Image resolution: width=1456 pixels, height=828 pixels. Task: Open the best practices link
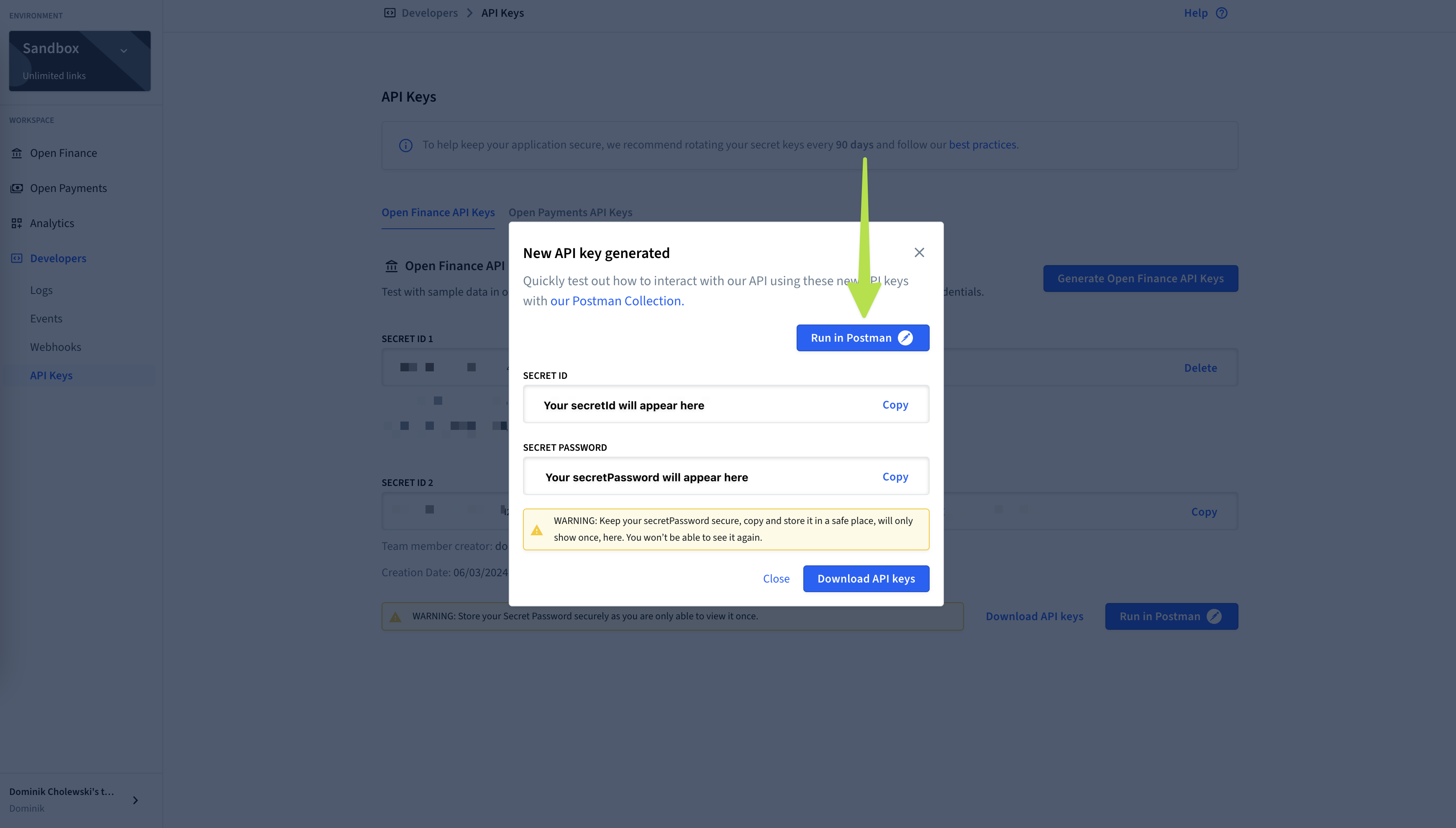pos(983,144)
